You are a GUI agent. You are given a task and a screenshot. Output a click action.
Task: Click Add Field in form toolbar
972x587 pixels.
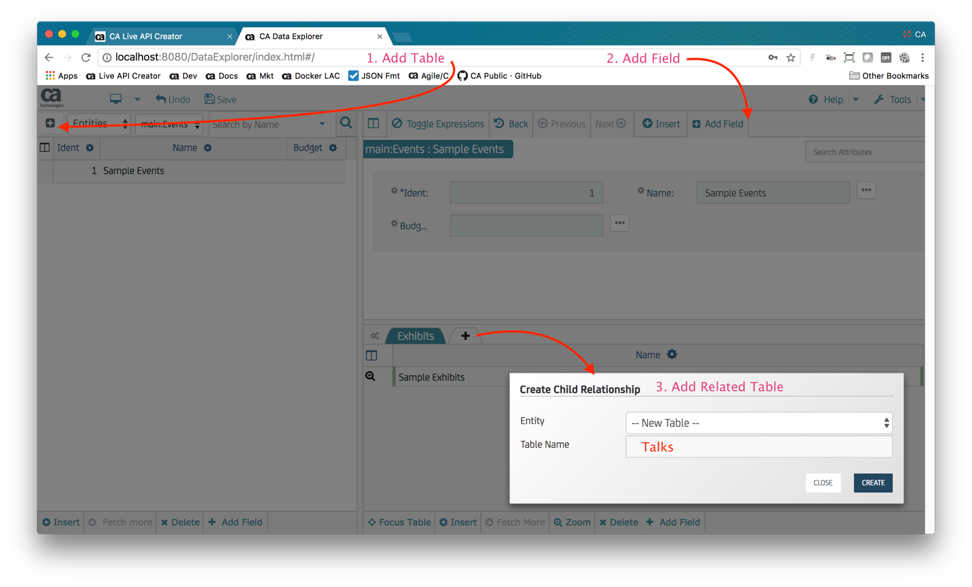(718, 124)
